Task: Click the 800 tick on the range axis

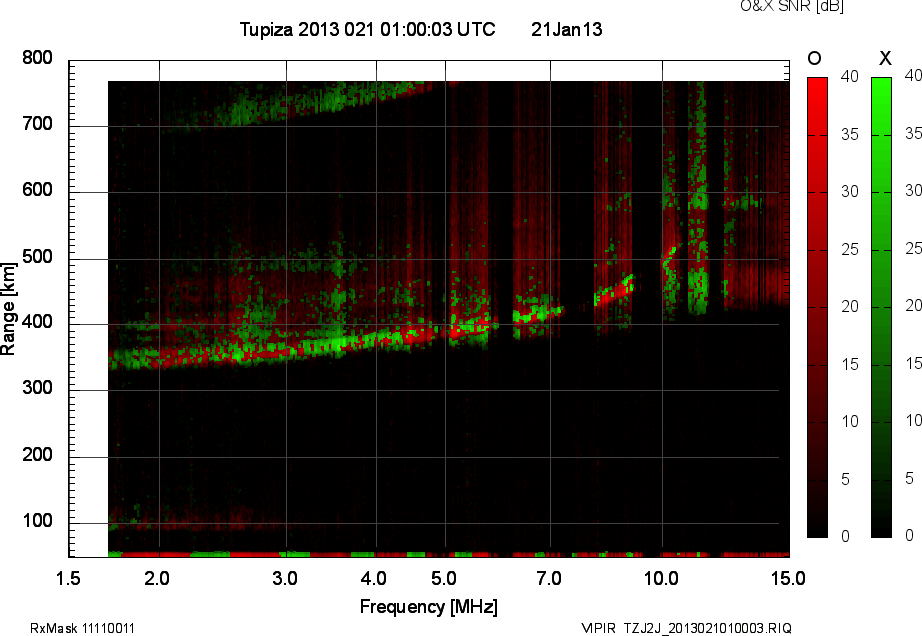Action: point(37,58)
